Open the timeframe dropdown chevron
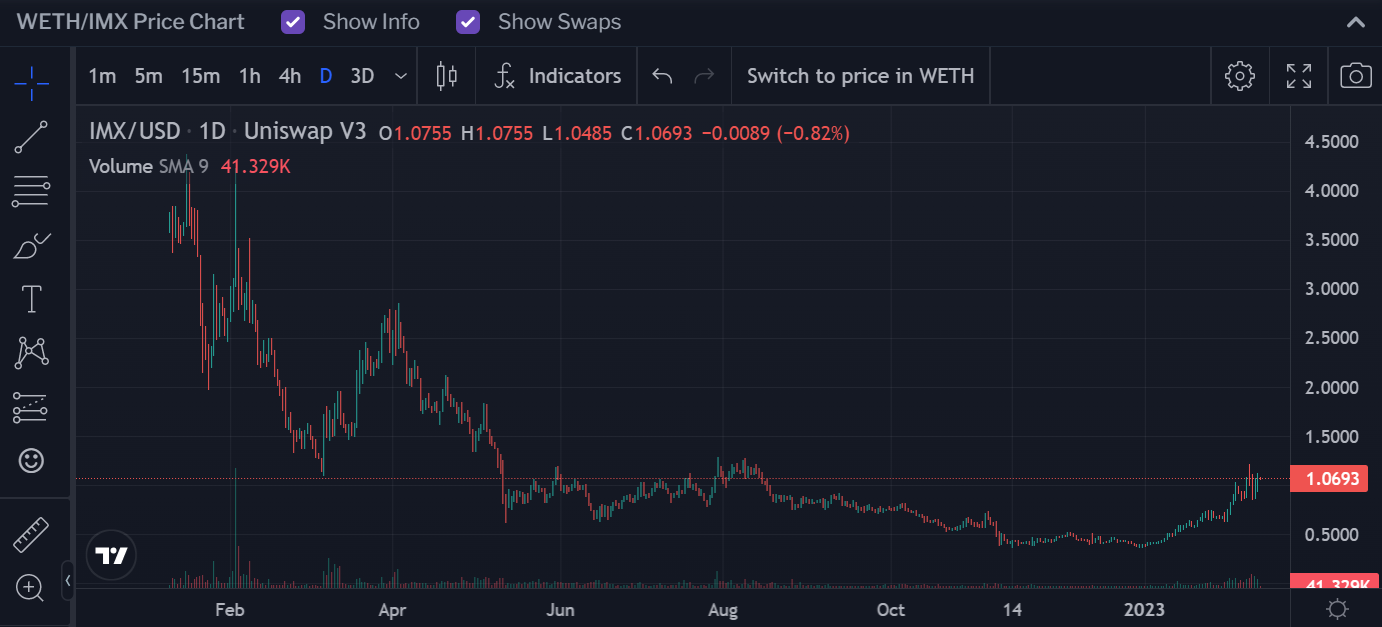 400,75
